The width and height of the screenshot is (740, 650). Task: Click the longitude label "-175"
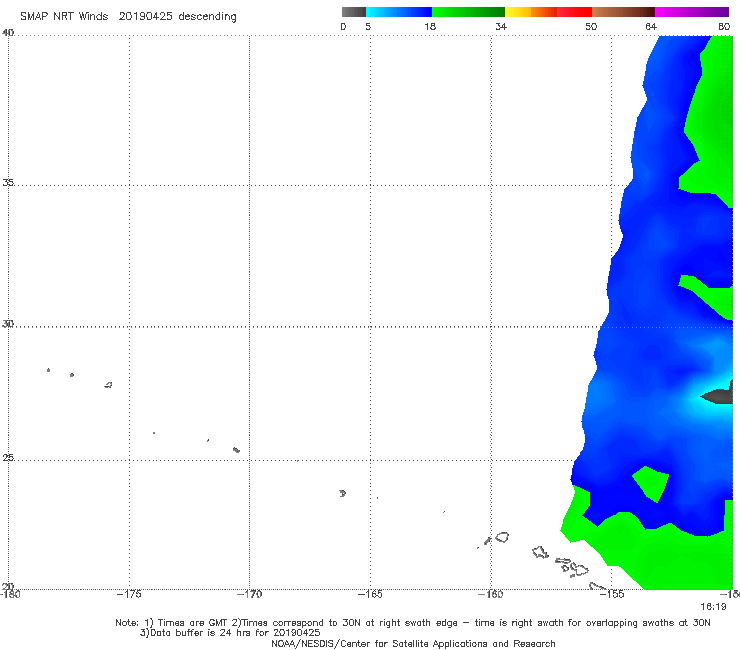(129, 594)
